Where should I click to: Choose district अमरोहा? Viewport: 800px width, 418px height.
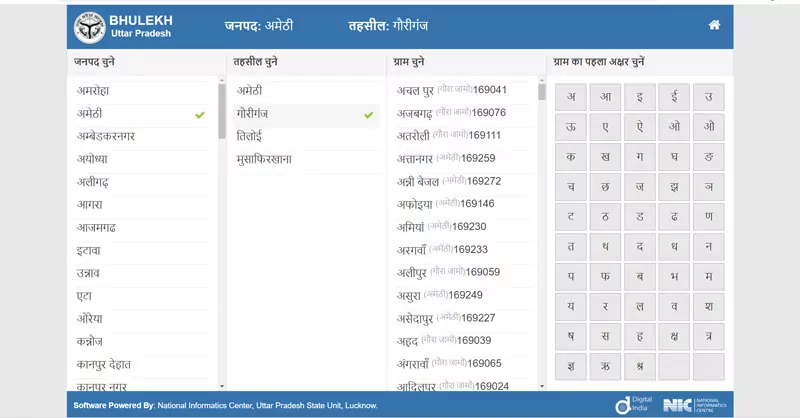[142, 91]
